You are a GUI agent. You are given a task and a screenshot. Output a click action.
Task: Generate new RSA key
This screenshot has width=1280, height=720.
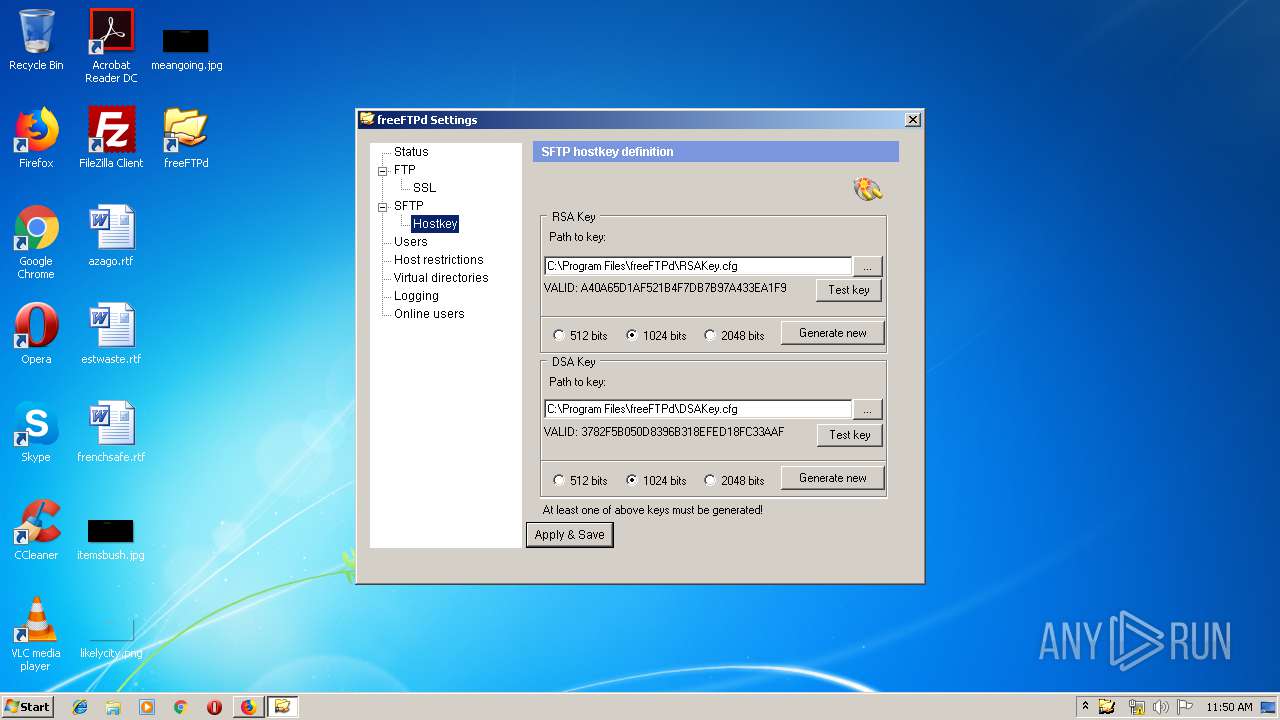point(832,333)
